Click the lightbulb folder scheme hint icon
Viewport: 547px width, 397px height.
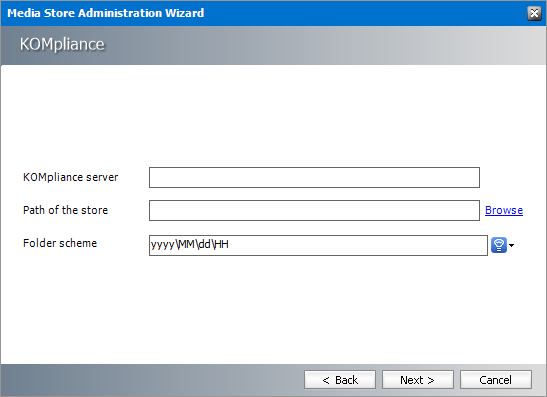tap(499, 245)
